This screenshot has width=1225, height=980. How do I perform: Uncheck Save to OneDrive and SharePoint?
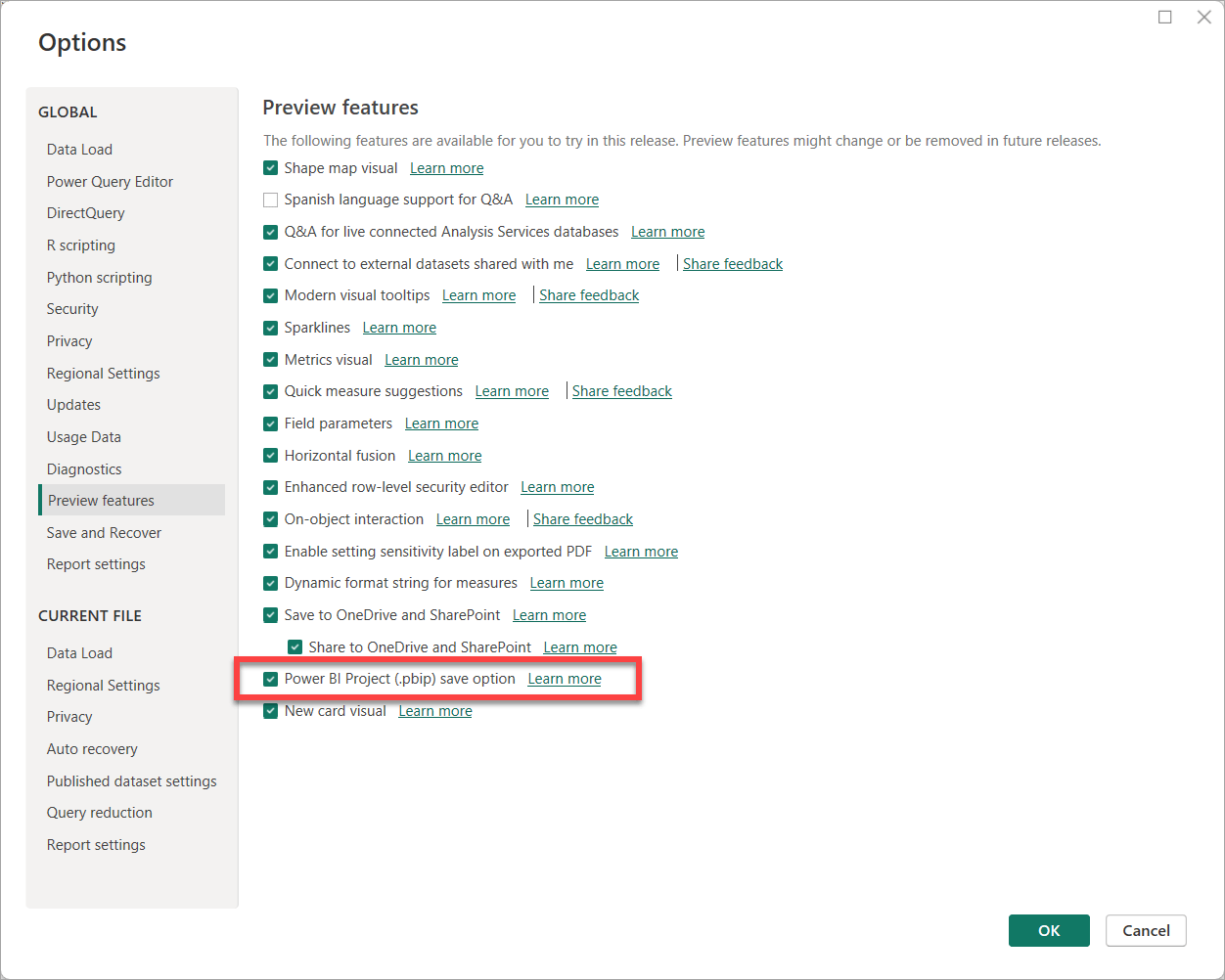click(x=271, y=615)
